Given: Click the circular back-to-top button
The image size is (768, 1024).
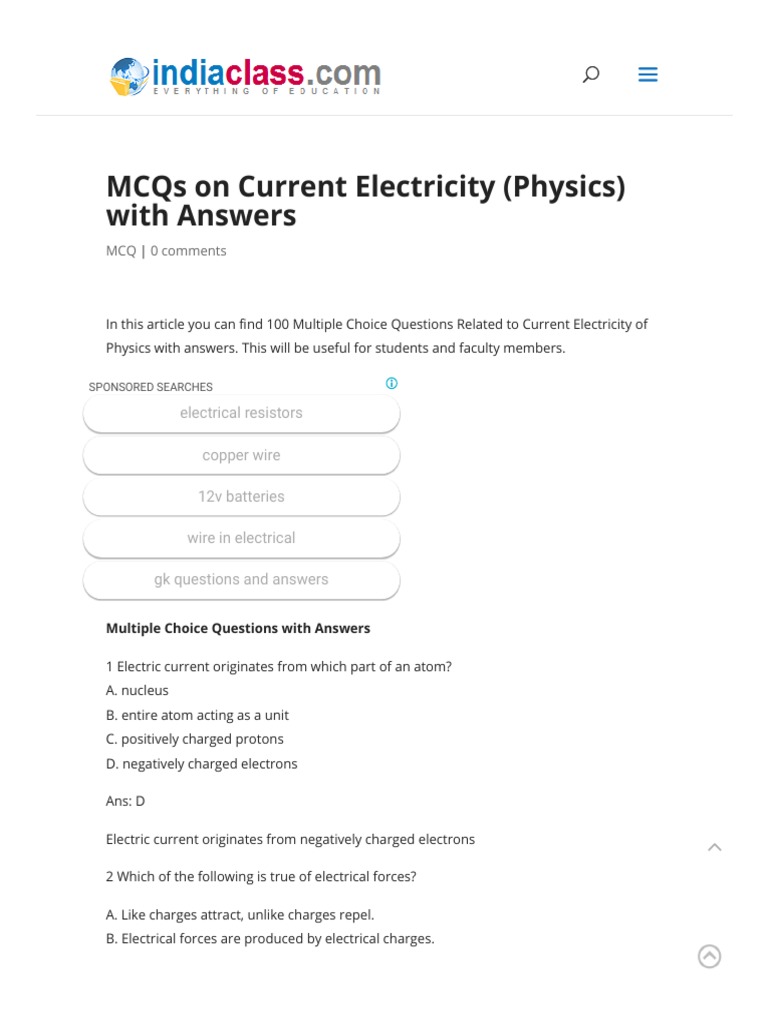Looking at the screenshot, I should [709, 956].
